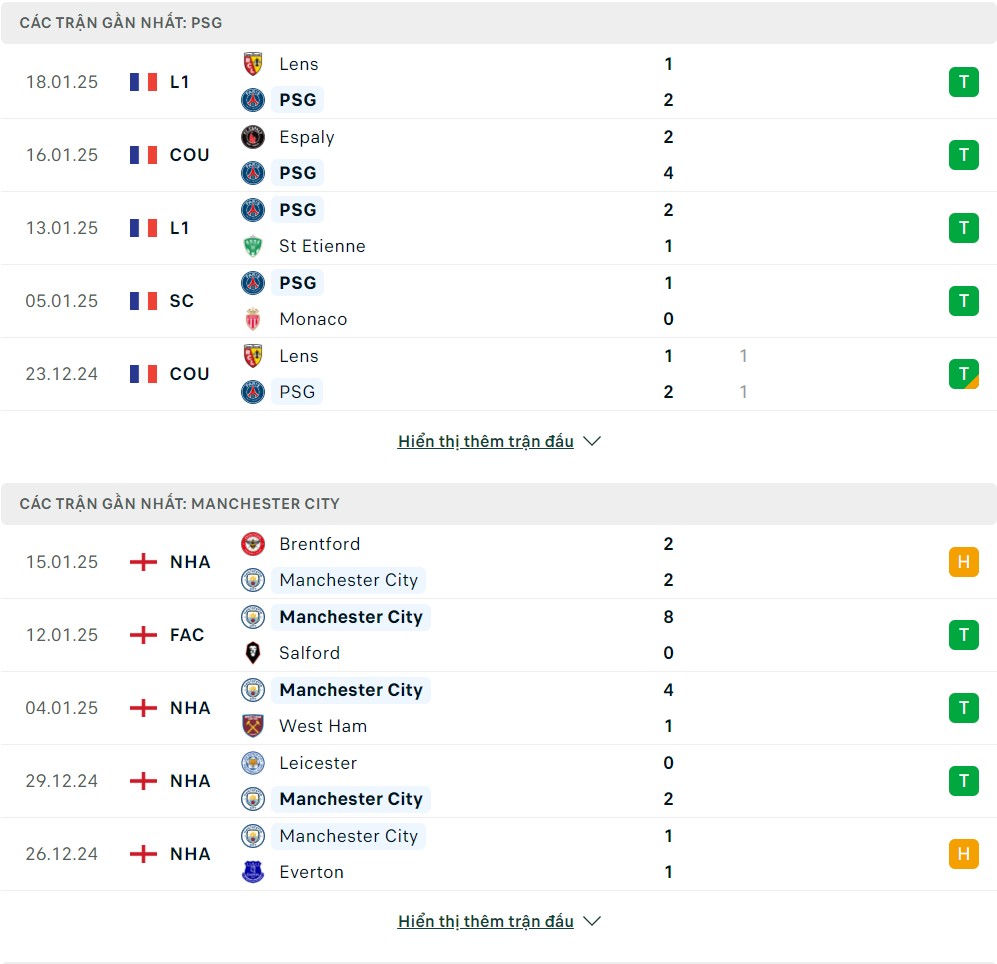This screenshot has width=997, height=964.
Task: Click the Espaly club crest icon
Action: pyautogui.click(x=253, y=137)
